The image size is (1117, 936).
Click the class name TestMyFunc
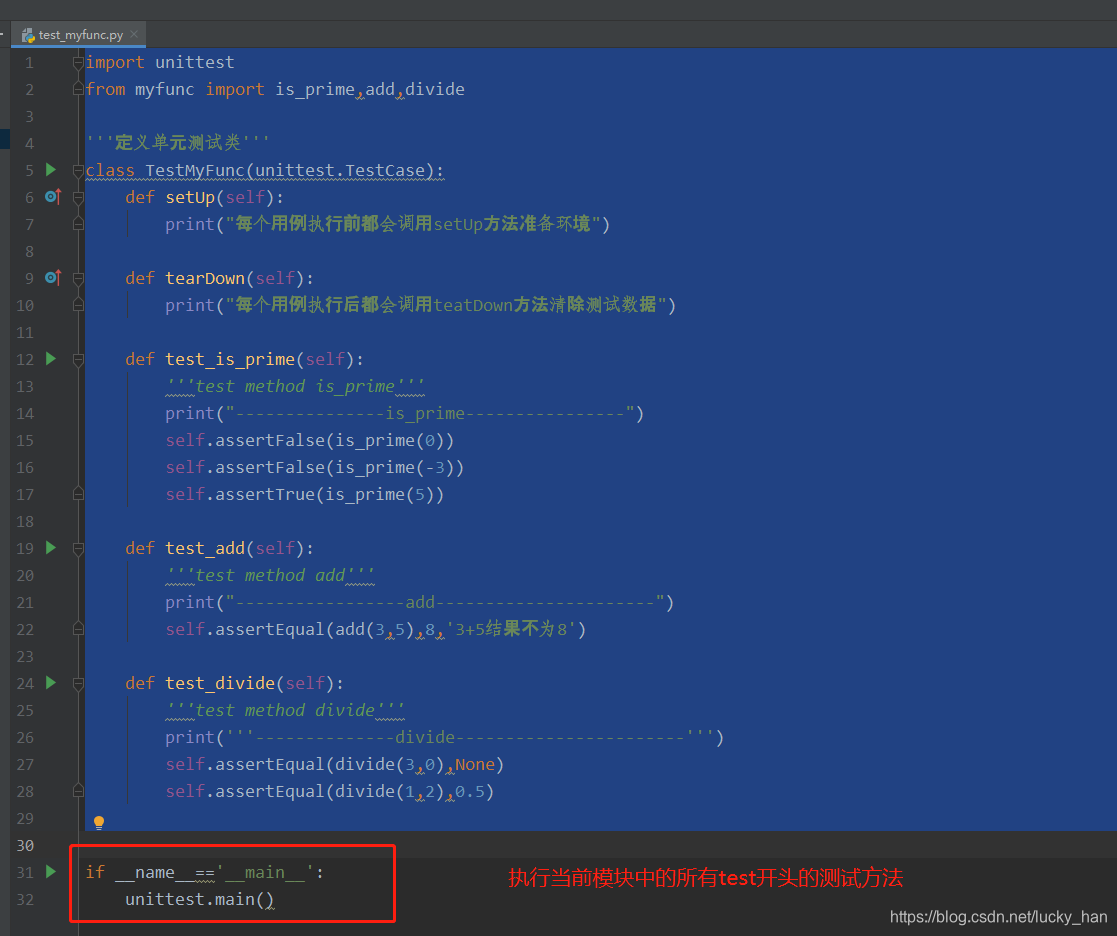tap(194, 171)
